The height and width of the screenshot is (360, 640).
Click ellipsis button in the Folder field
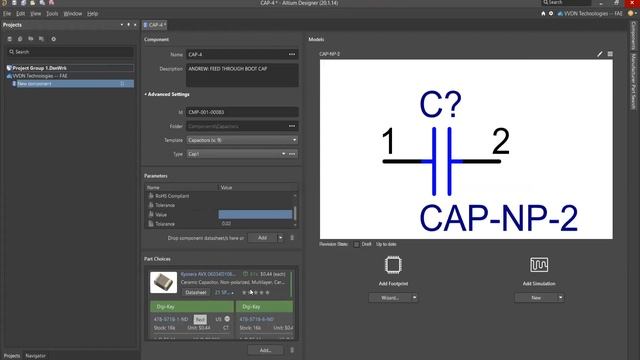pos(292,126)
